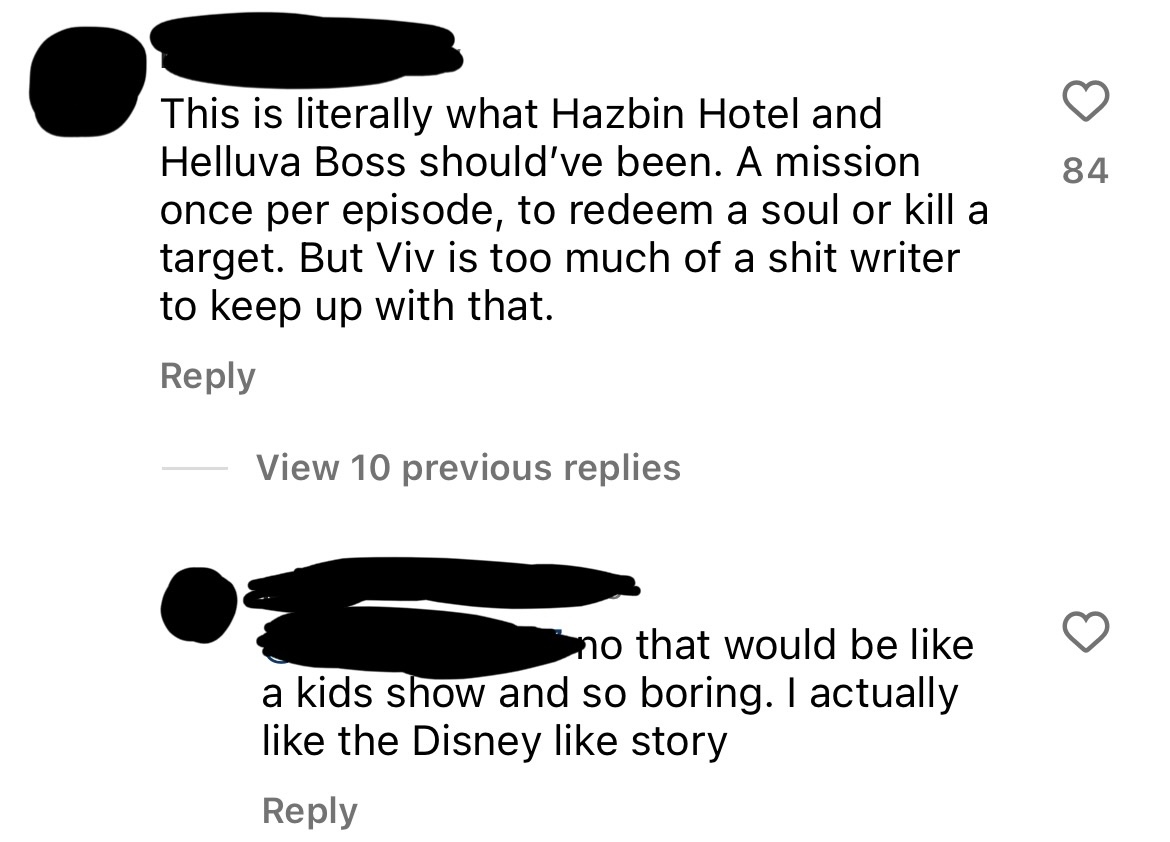Reply to the kids show comment
The image size is (1170, 842).
(x=310, y=811)
